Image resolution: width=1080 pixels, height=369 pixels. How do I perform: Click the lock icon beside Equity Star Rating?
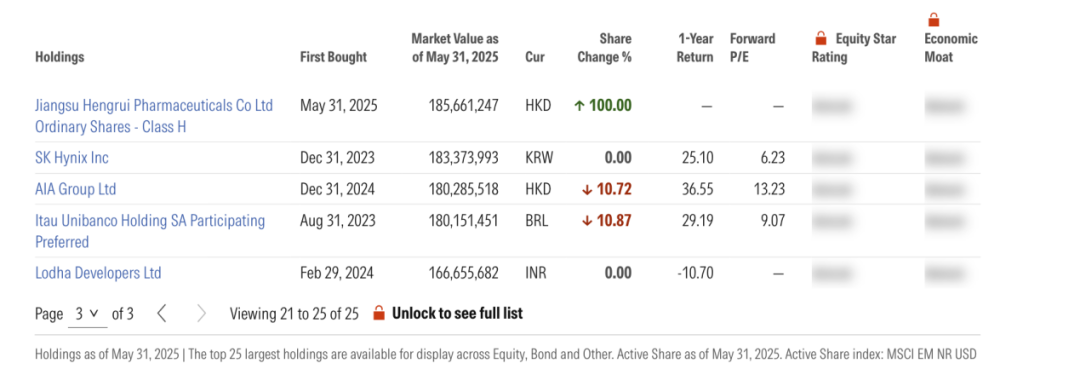point(820,39)
